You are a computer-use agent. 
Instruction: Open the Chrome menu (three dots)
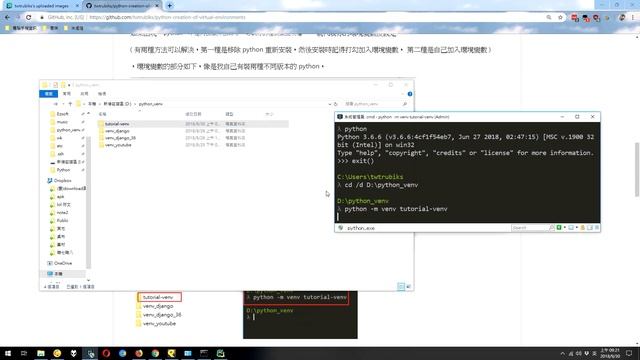(633, 18)
